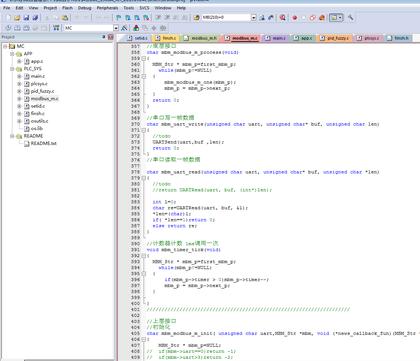Screen dimensions: 420x361
Task: Collapse the MC project root node
Action: [x=5, y=46]
